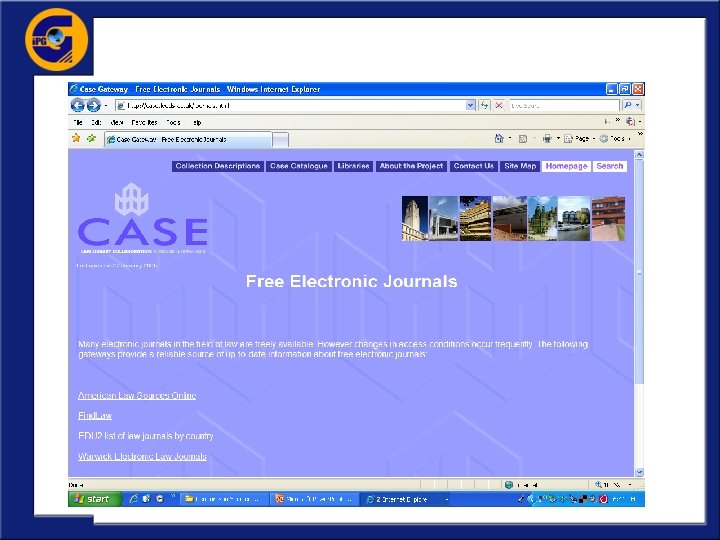720x540 pixels.
Task: Click the red brick building photo
Action: point(608,219)
